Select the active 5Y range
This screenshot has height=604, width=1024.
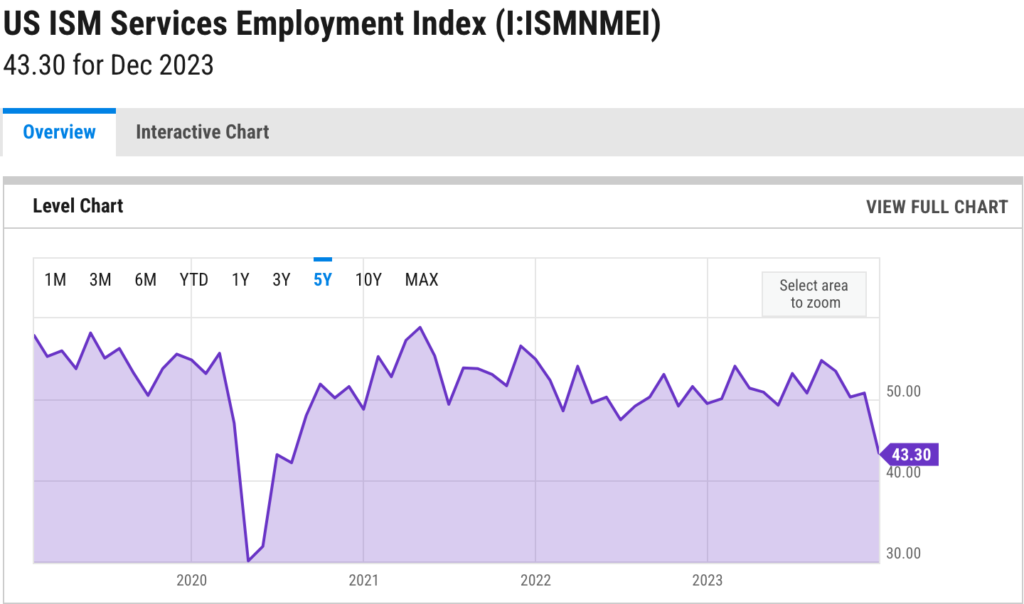(323, 280)
